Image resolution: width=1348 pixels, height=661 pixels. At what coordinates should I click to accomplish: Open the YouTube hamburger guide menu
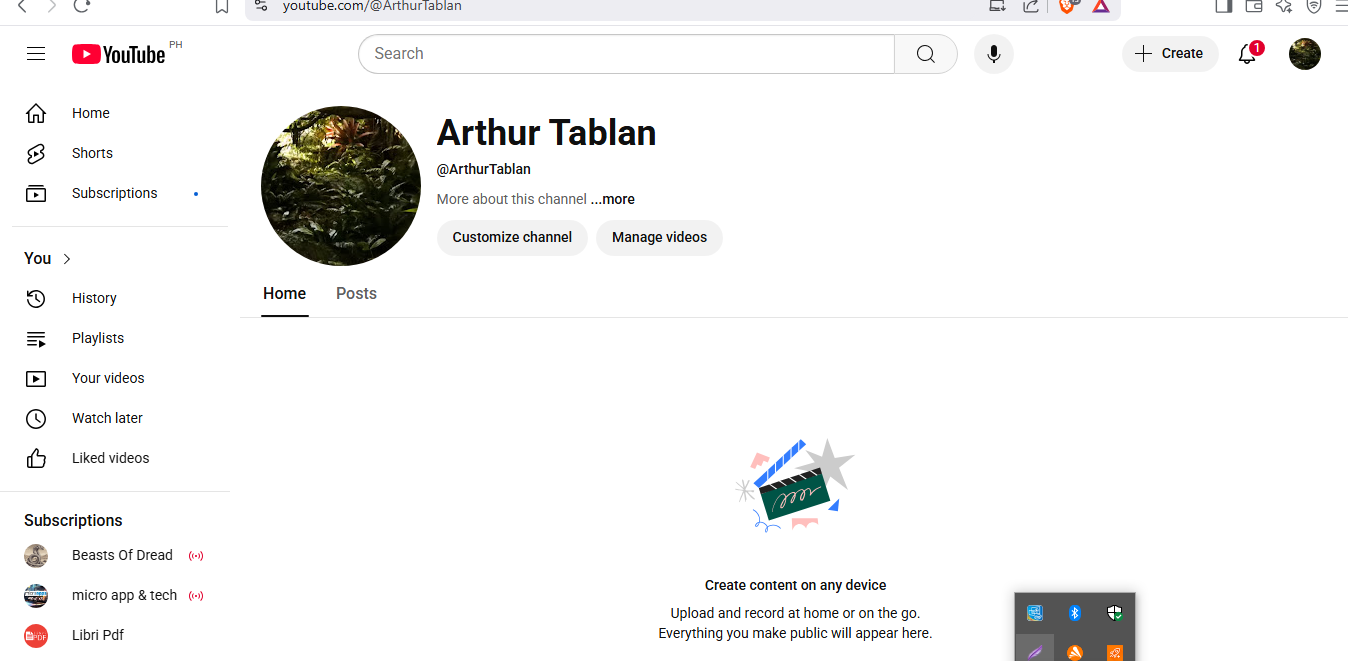tap(36, 54)
